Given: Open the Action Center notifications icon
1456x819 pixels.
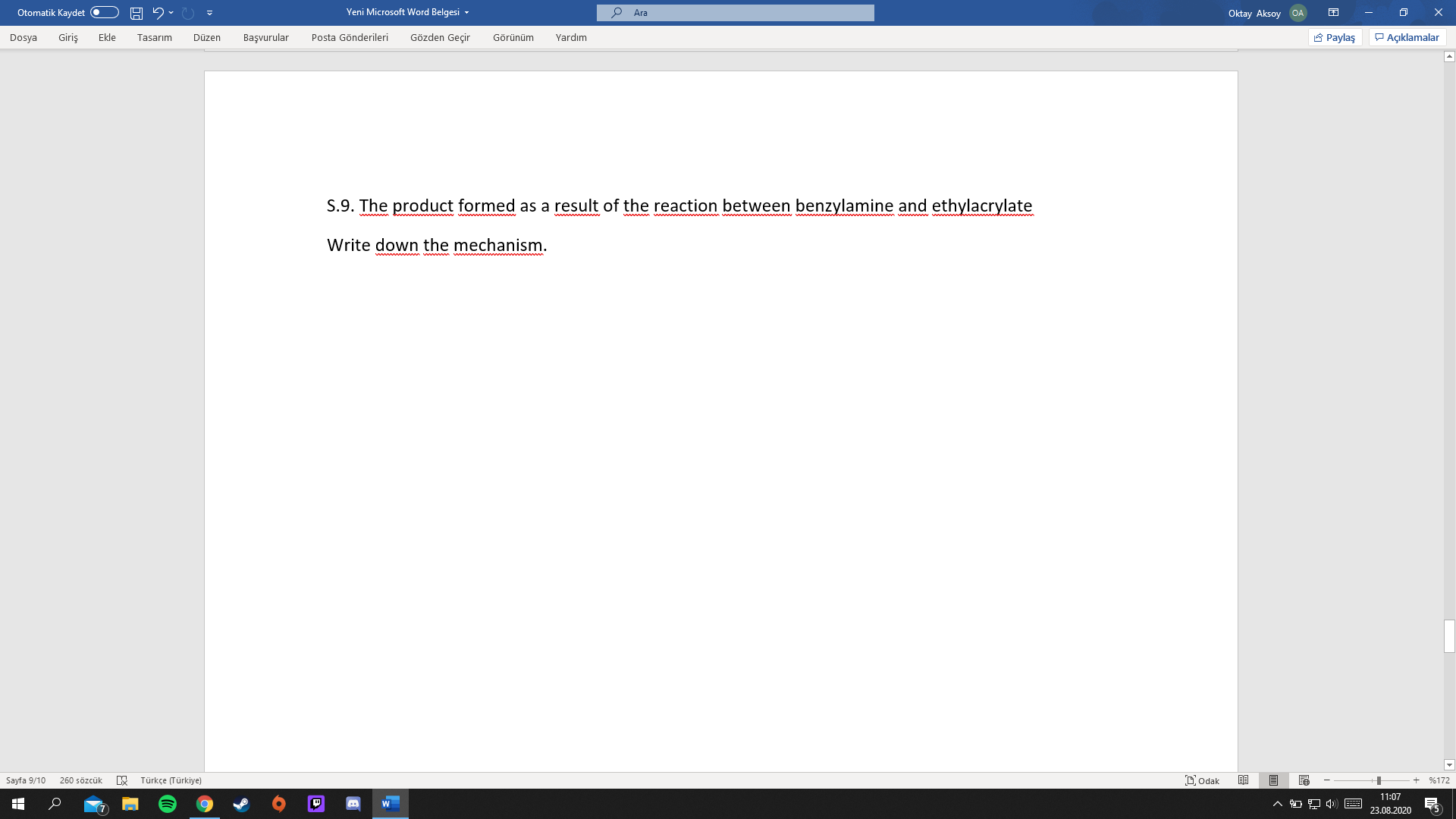Looking at the screenshot, I should click(1432, 804).
